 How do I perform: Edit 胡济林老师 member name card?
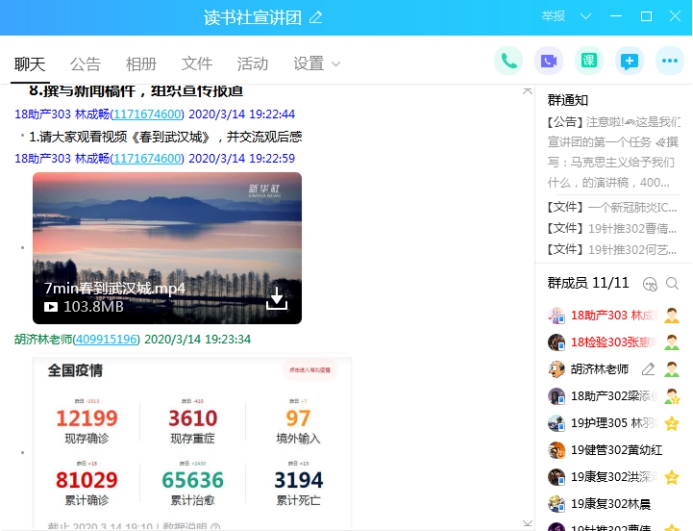[648, 369]
